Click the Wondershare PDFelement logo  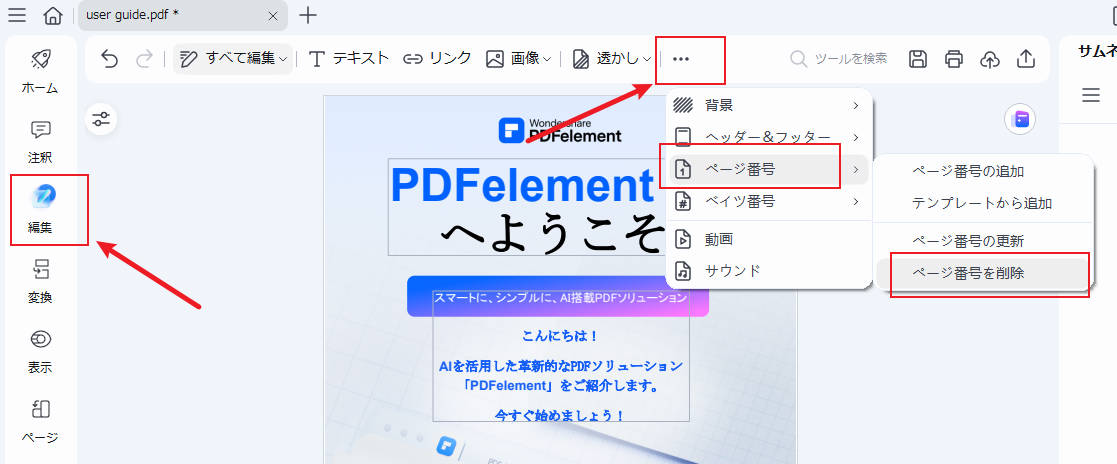click(x=560, y=130)
